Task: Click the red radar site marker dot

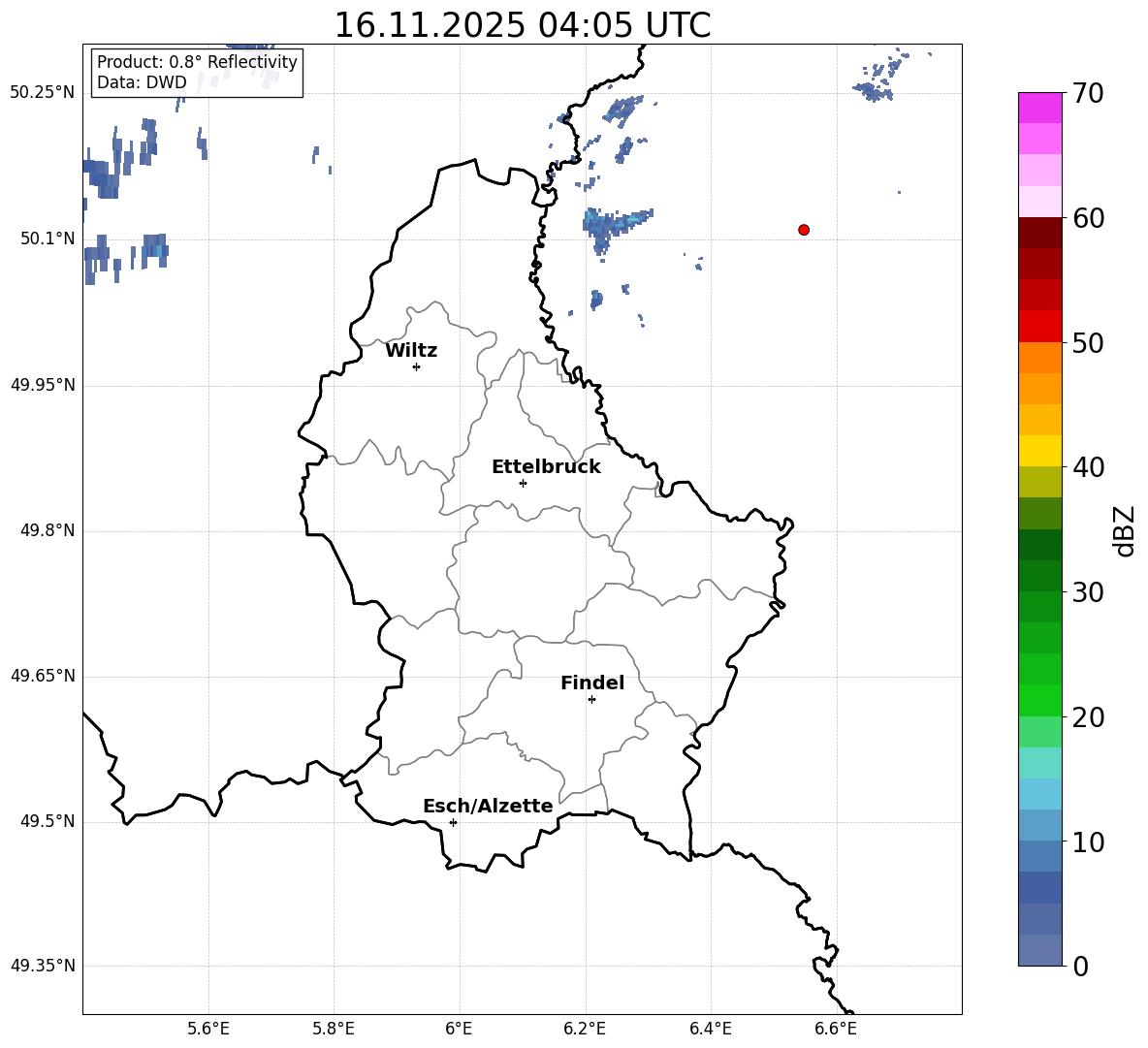Action: point(804,230)
